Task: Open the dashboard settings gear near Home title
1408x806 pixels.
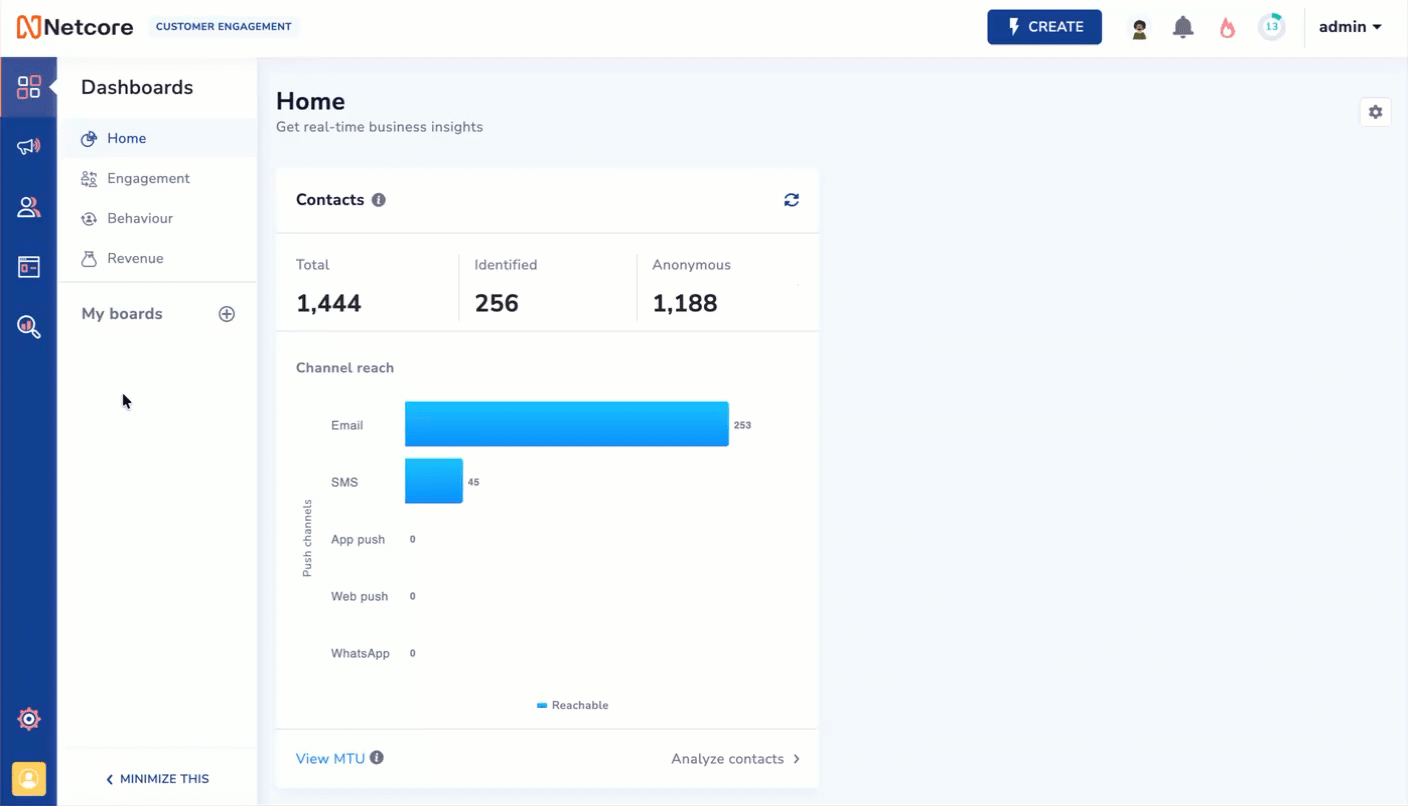Action: point(1375,112)
